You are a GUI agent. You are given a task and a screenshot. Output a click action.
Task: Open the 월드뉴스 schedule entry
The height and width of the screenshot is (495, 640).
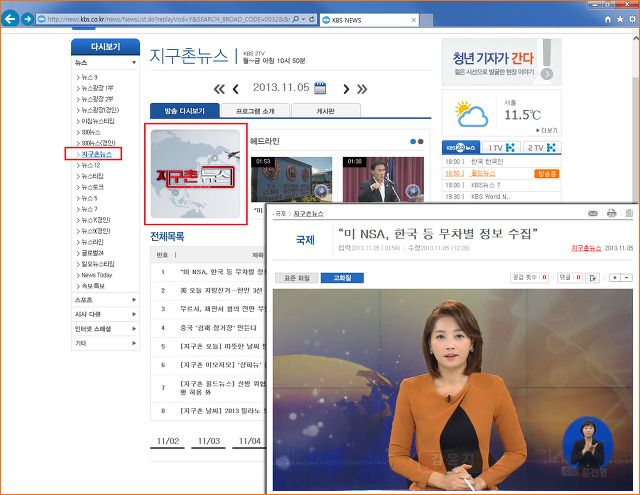coord(483,173)
